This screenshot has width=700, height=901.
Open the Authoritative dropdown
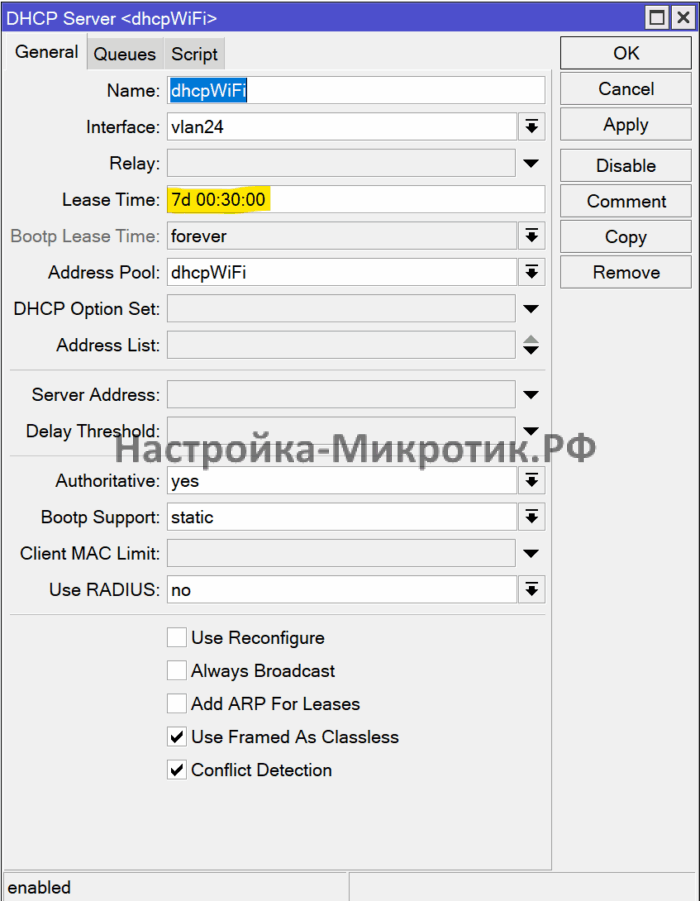coord(532,480)
